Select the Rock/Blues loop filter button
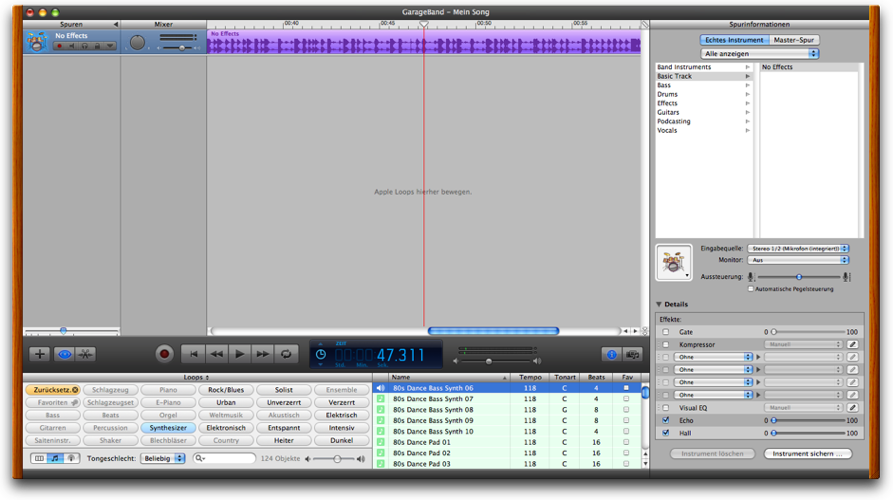 226,390
